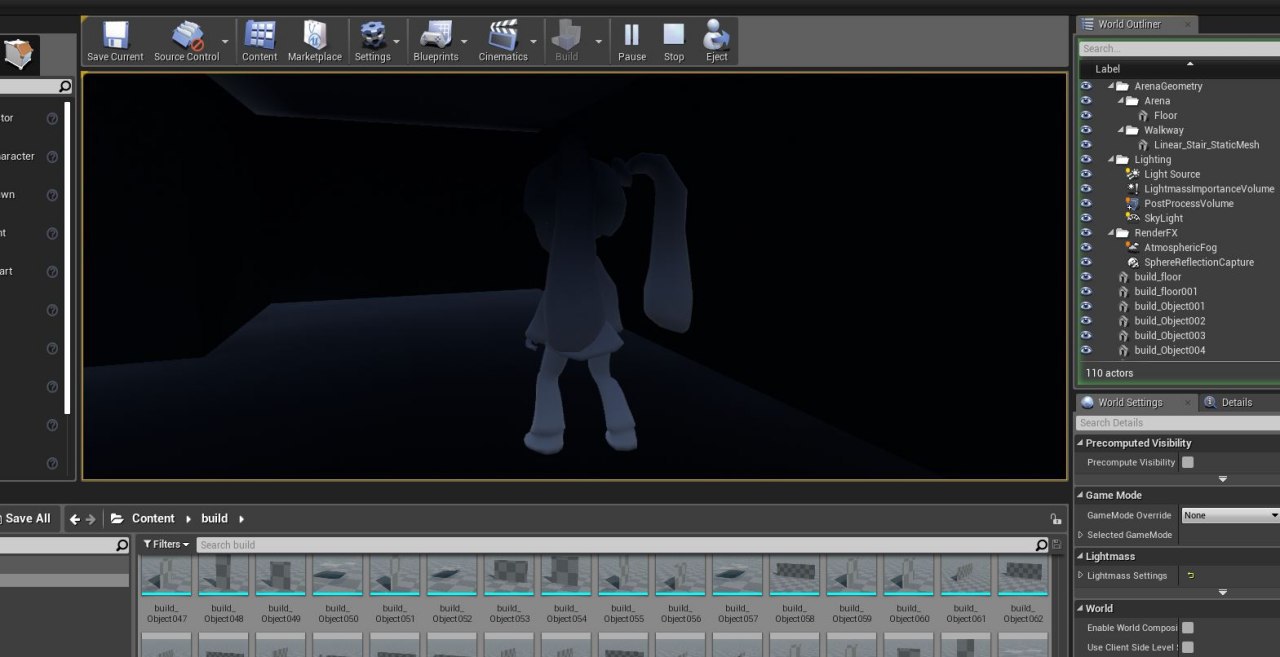Hide build_Object004 in outliner
The width and height of the screenshot is (1280, 657).
pos(1086,350)
